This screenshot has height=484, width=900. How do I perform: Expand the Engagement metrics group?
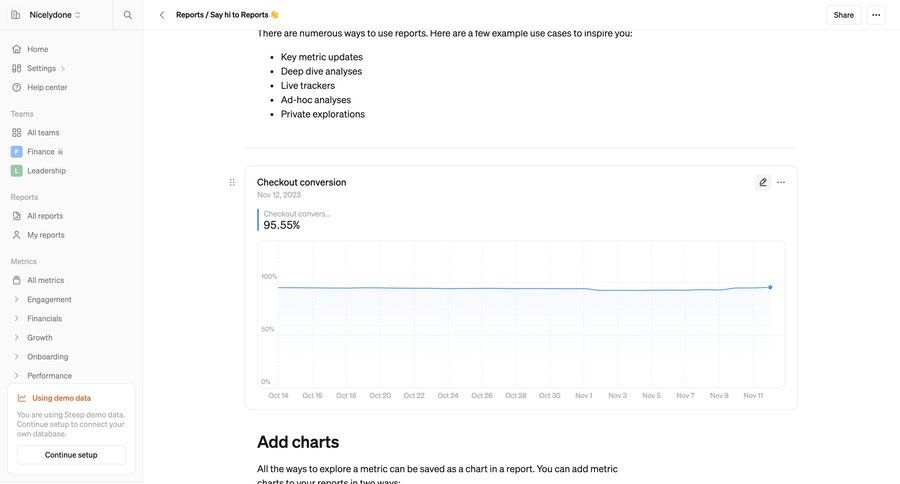[17, 299]
